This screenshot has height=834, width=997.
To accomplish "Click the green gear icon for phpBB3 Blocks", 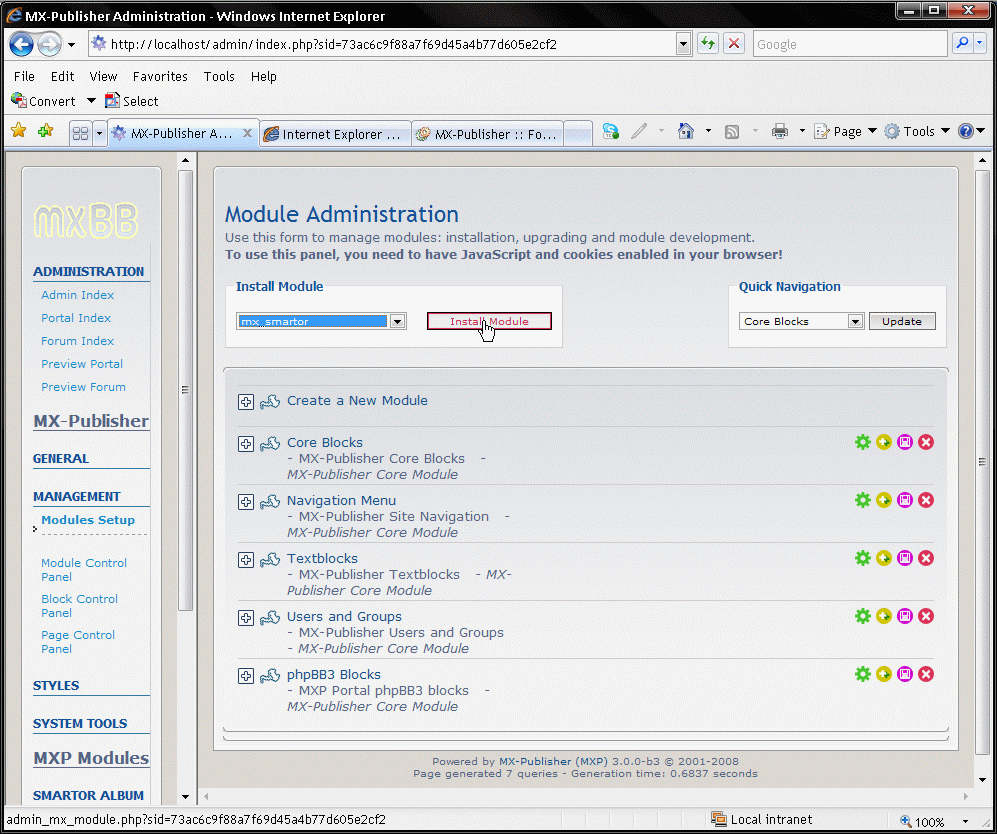I will pos(863,674).
